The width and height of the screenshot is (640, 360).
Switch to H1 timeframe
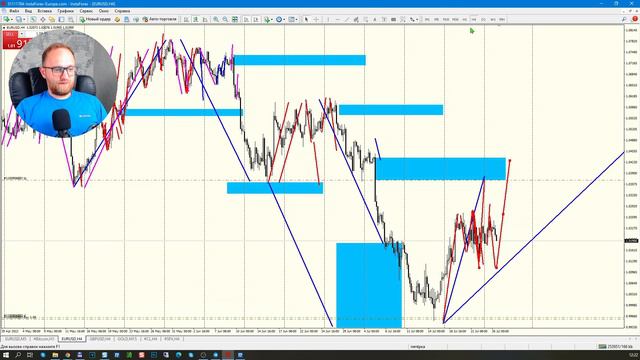click(464, 19)
